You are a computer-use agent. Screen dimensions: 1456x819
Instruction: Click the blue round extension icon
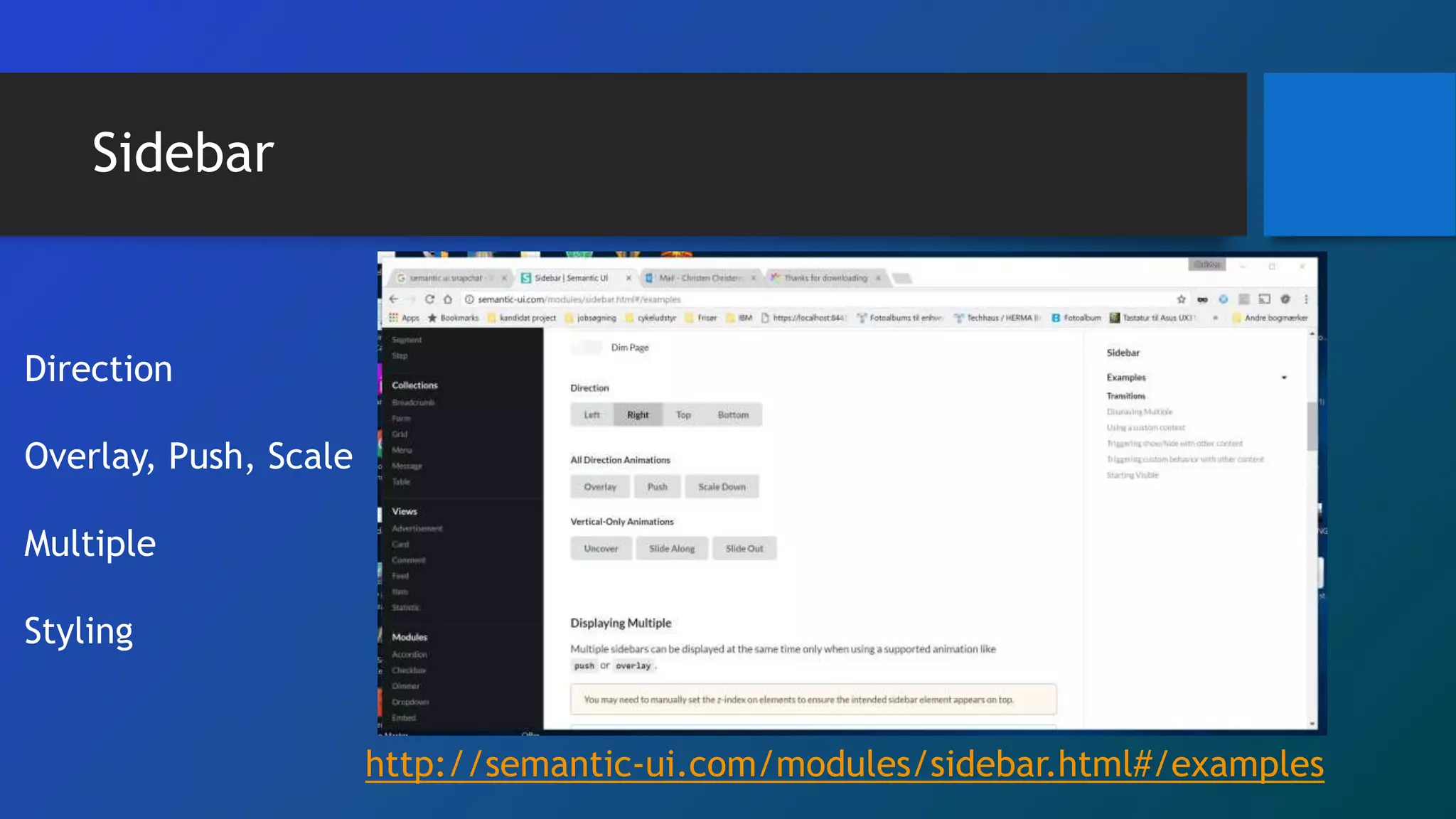pos(1223,299)
